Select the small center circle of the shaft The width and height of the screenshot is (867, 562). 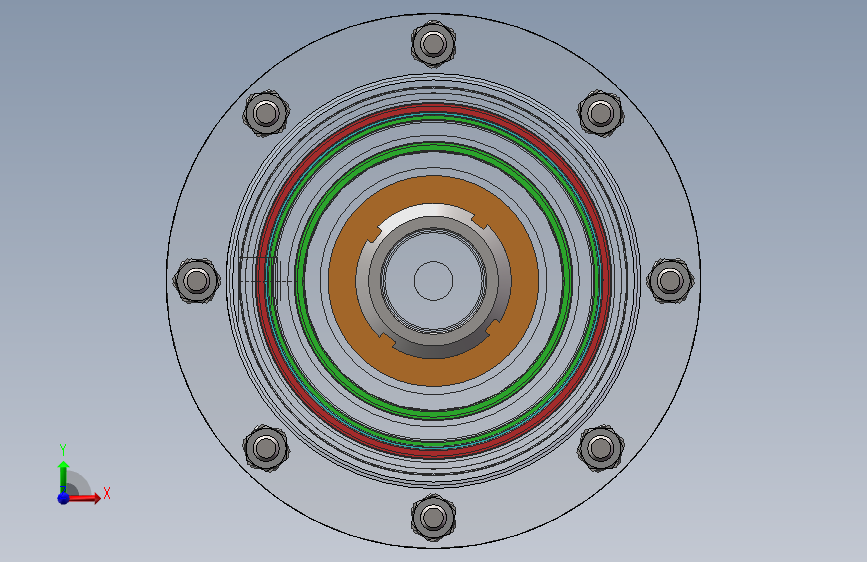pos(434,281)
